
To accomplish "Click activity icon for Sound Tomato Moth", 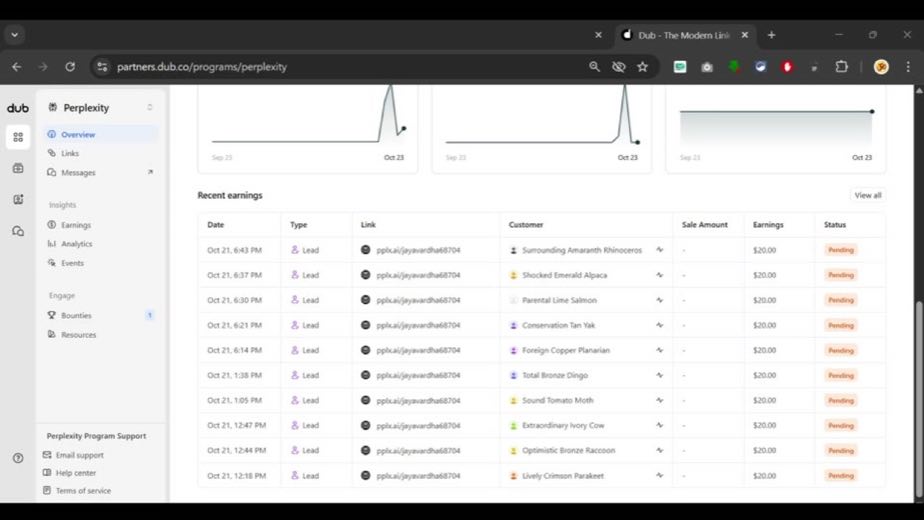I will [x=659, y=400].
